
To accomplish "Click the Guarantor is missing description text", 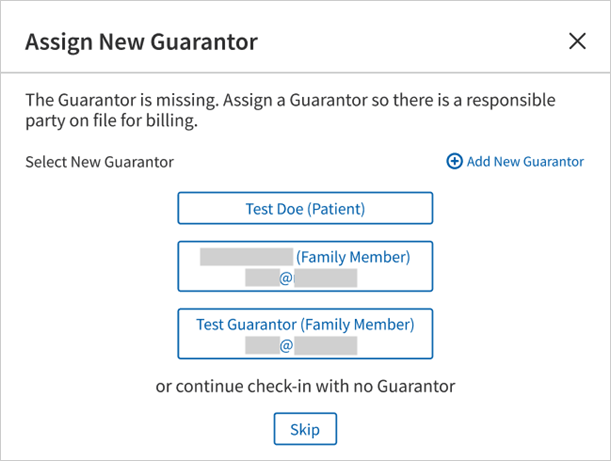I will pos(290,111).
